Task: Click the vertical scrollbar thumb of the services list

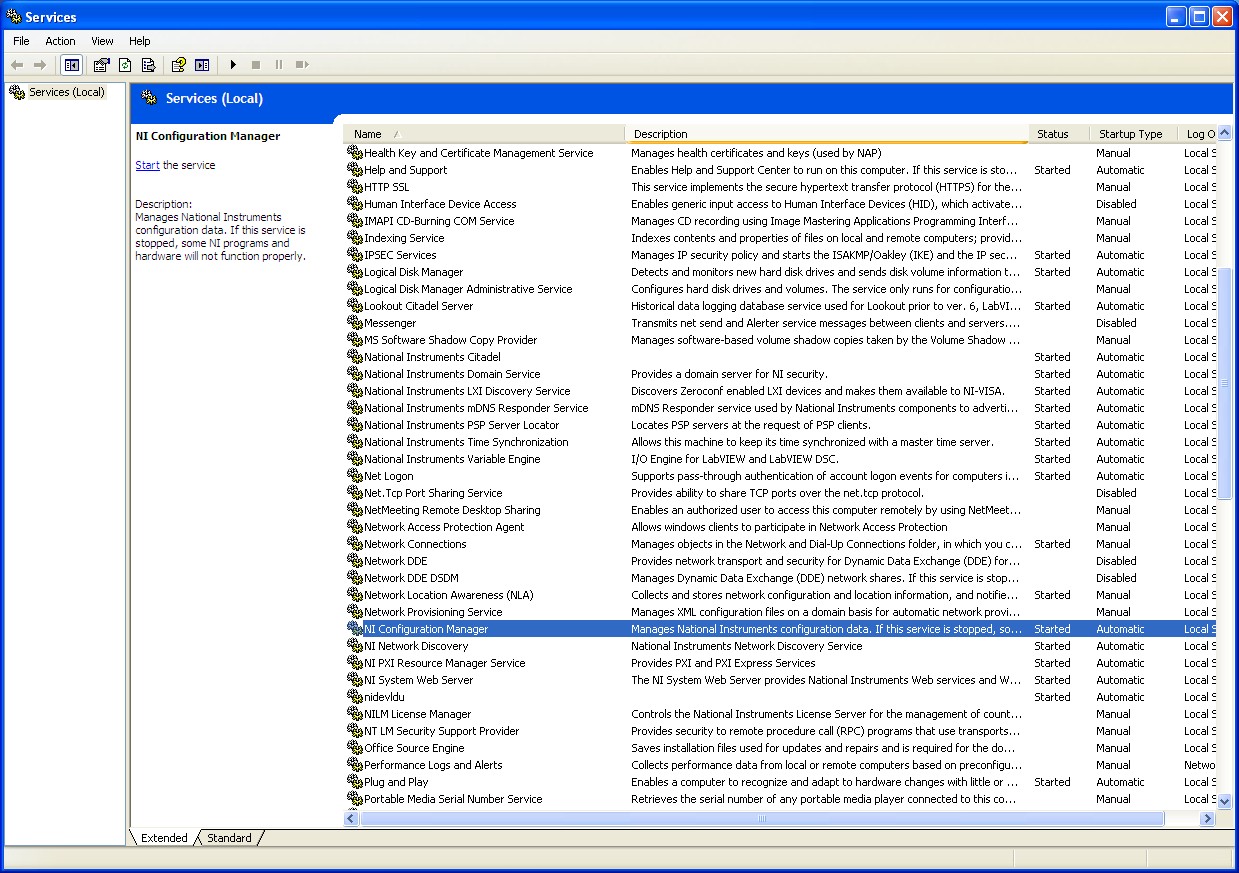Action: click(x=1224, y=383)
